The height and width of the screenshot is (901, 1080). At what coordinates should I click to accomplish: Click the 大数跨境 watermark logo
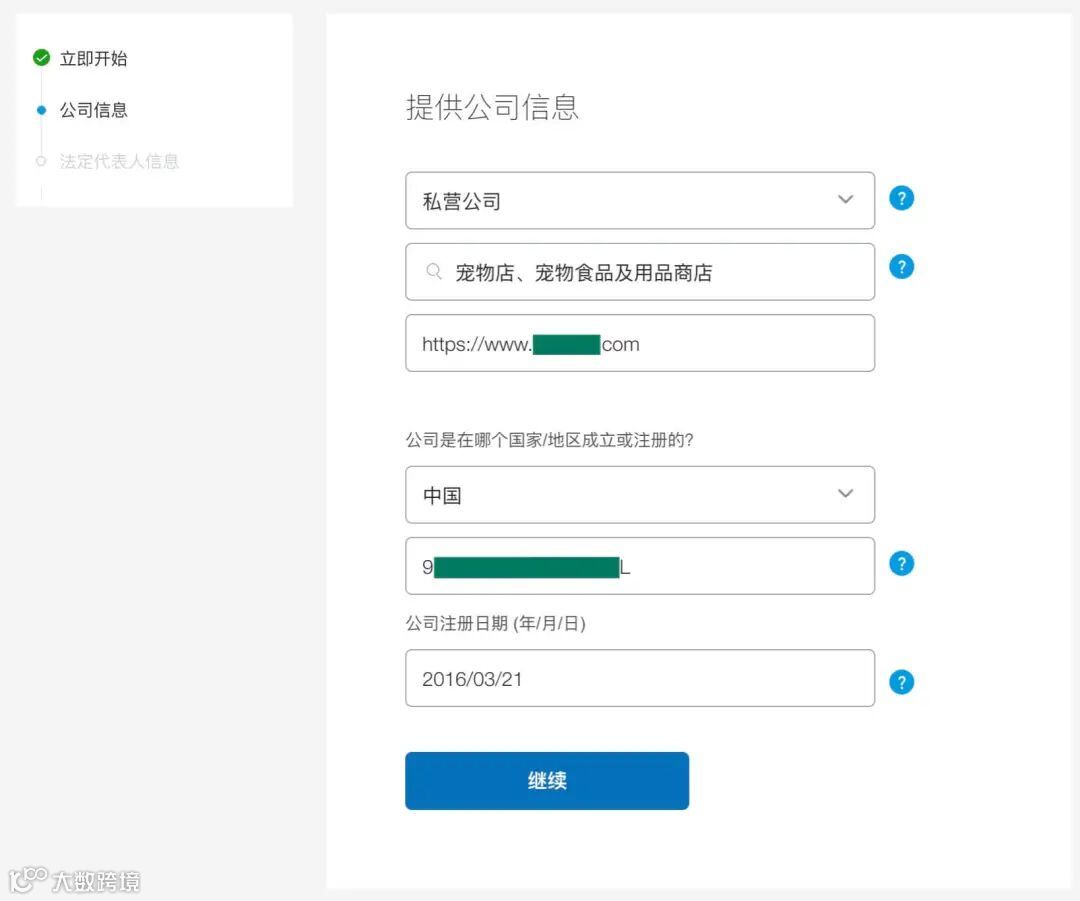pos(75,880)
